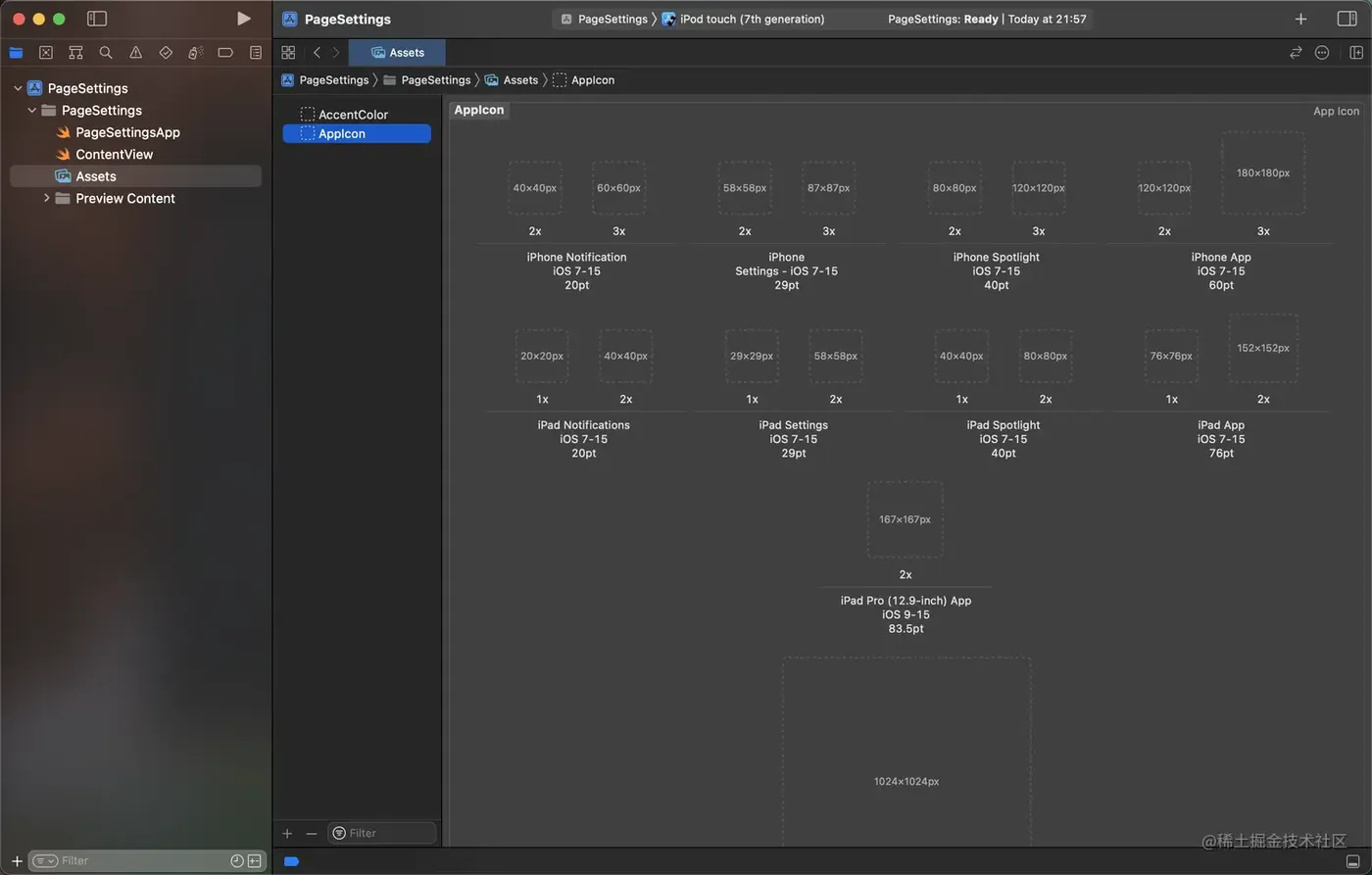Viewport: 1372px width, 875px height.
Task: Select PageSettingsApp file
Action: [x=127, y=132]
